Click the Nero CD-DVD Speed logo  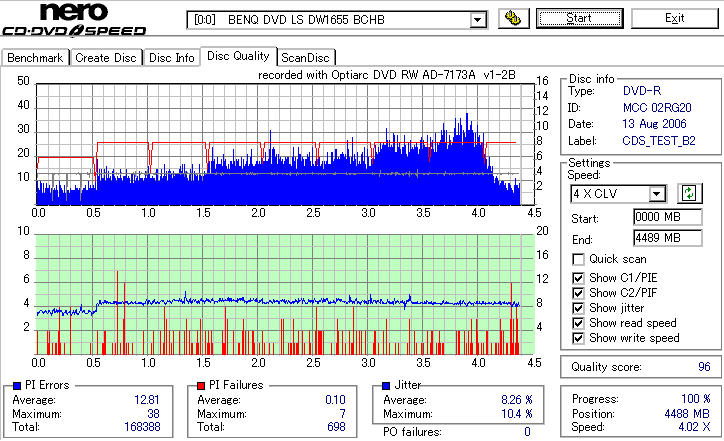point(74,19)
